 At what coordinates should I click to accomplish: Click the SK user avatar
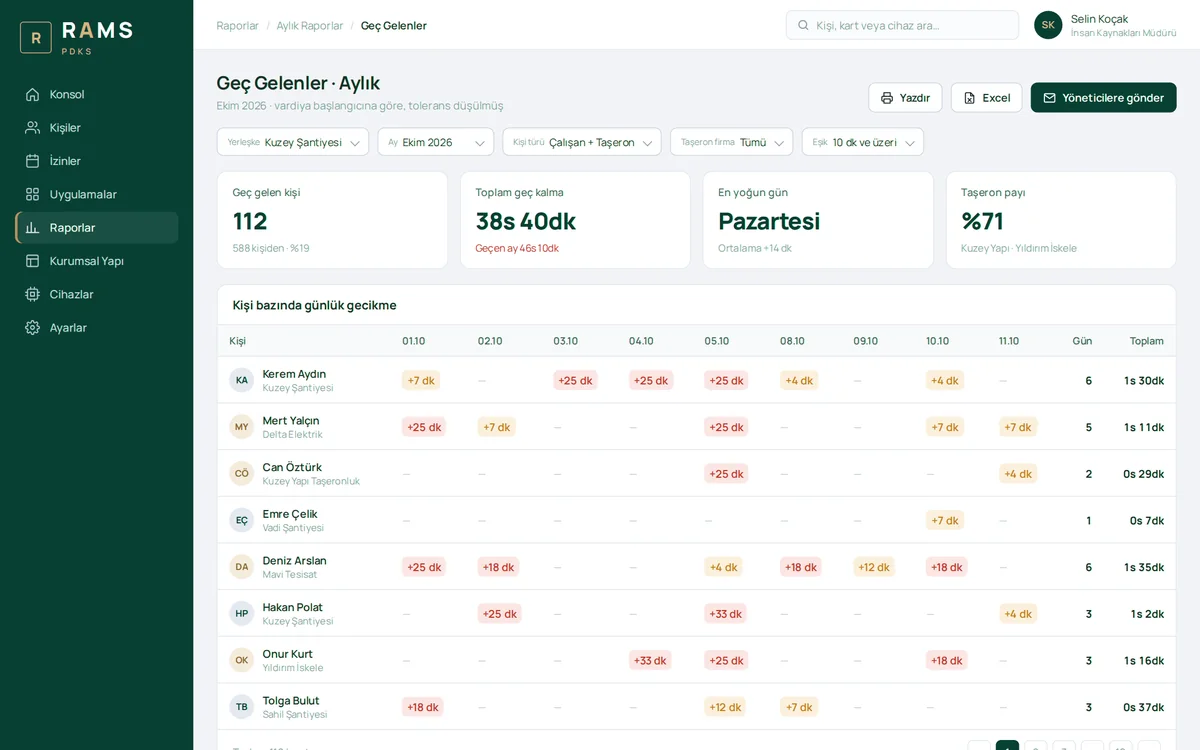pos(1048,25)
